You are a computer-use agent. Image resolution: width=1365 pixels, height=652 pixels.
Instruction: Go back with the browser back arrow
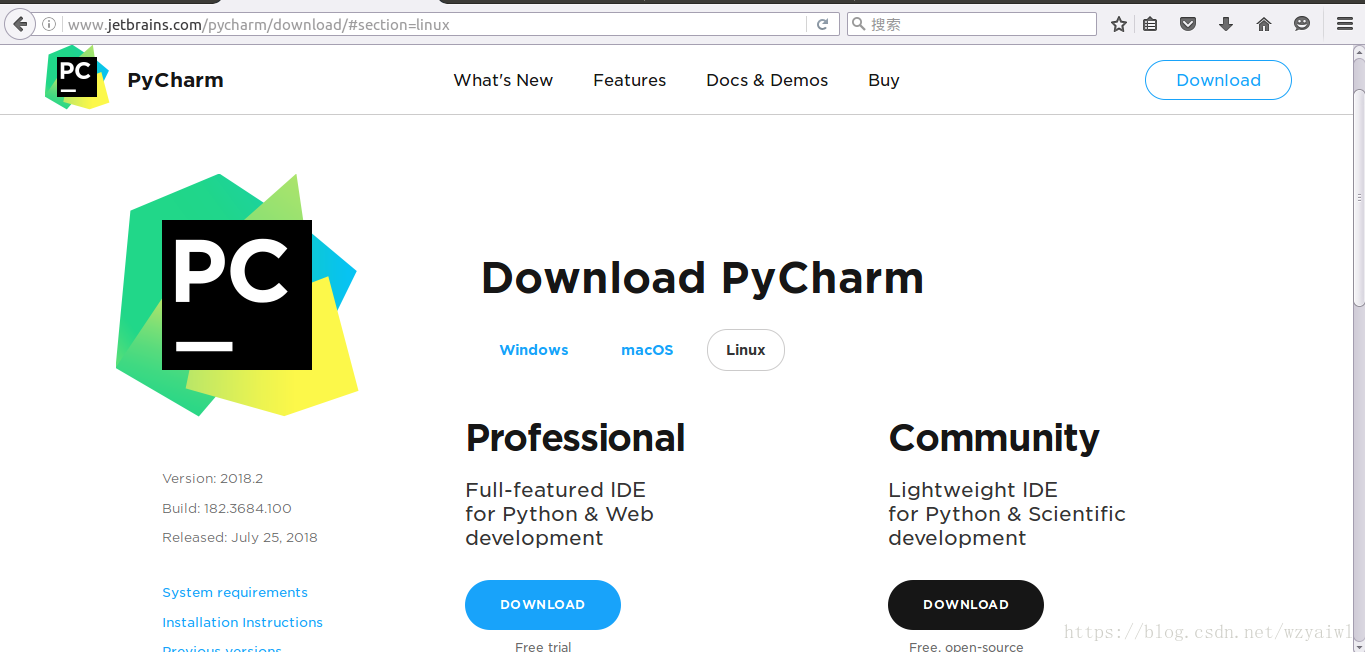[19, 24]
